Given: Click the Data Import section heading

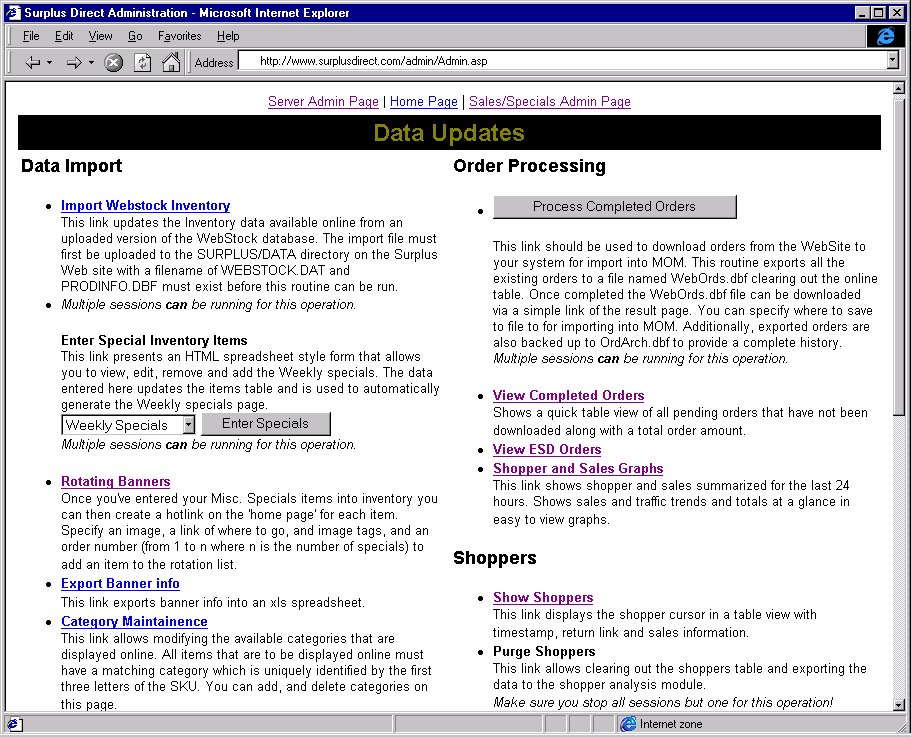Looking at the screenshot, I should point(71,166).
